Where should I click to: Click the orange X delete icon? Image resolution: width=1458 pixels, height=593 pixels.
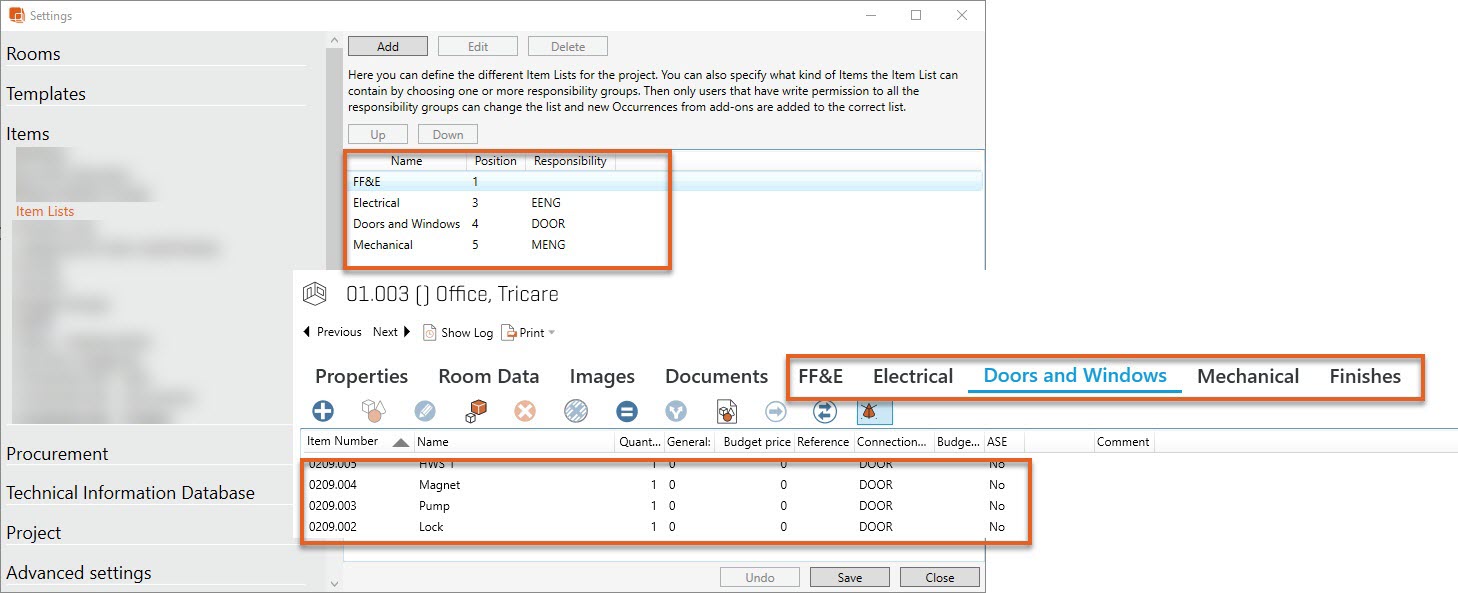pyautogui.click(x=525, y=411)
